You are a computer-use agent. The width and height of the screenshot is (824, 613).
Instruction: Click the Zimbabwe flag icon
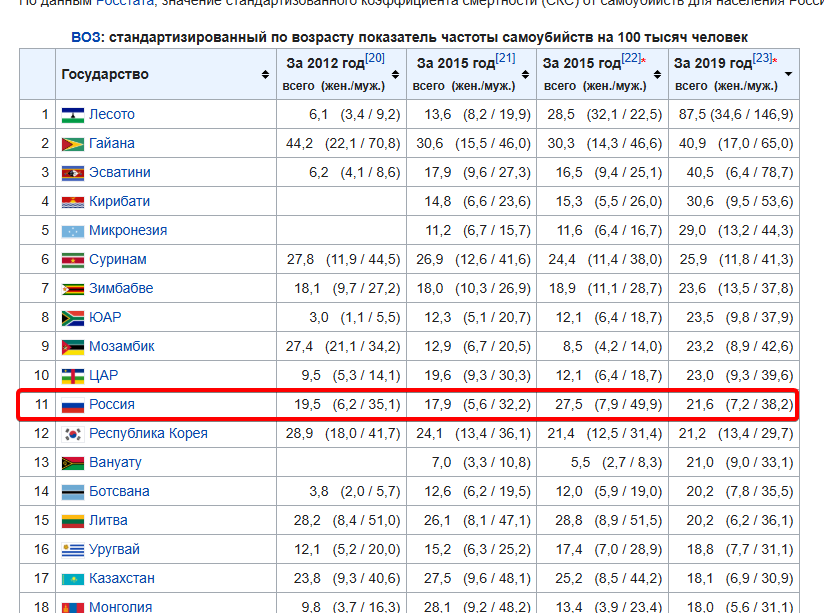(72, 288)
